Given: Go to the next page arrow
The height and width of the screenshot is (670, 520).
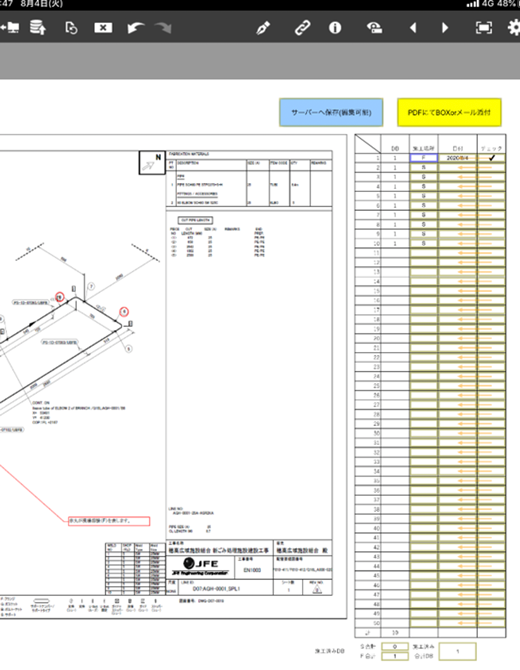Looking at the screenshot, I should pos(445,28).
